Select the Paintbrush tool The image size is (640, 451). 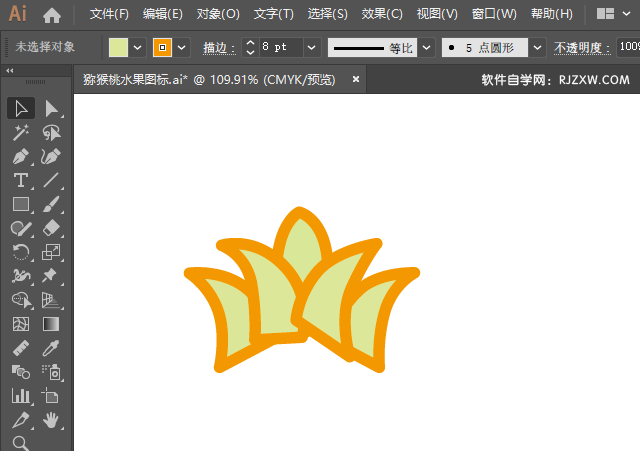[51, 204]
